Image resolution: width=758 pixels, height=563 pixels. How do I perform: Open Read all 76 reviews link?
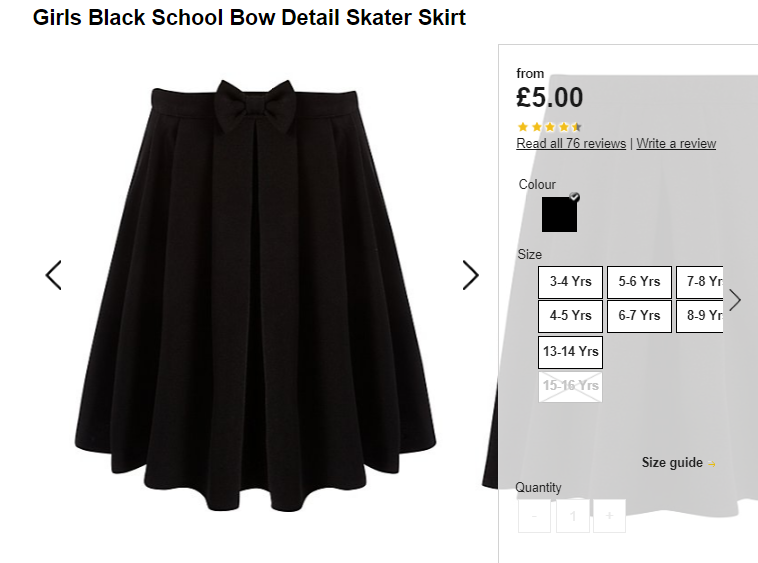click(571, 144)
